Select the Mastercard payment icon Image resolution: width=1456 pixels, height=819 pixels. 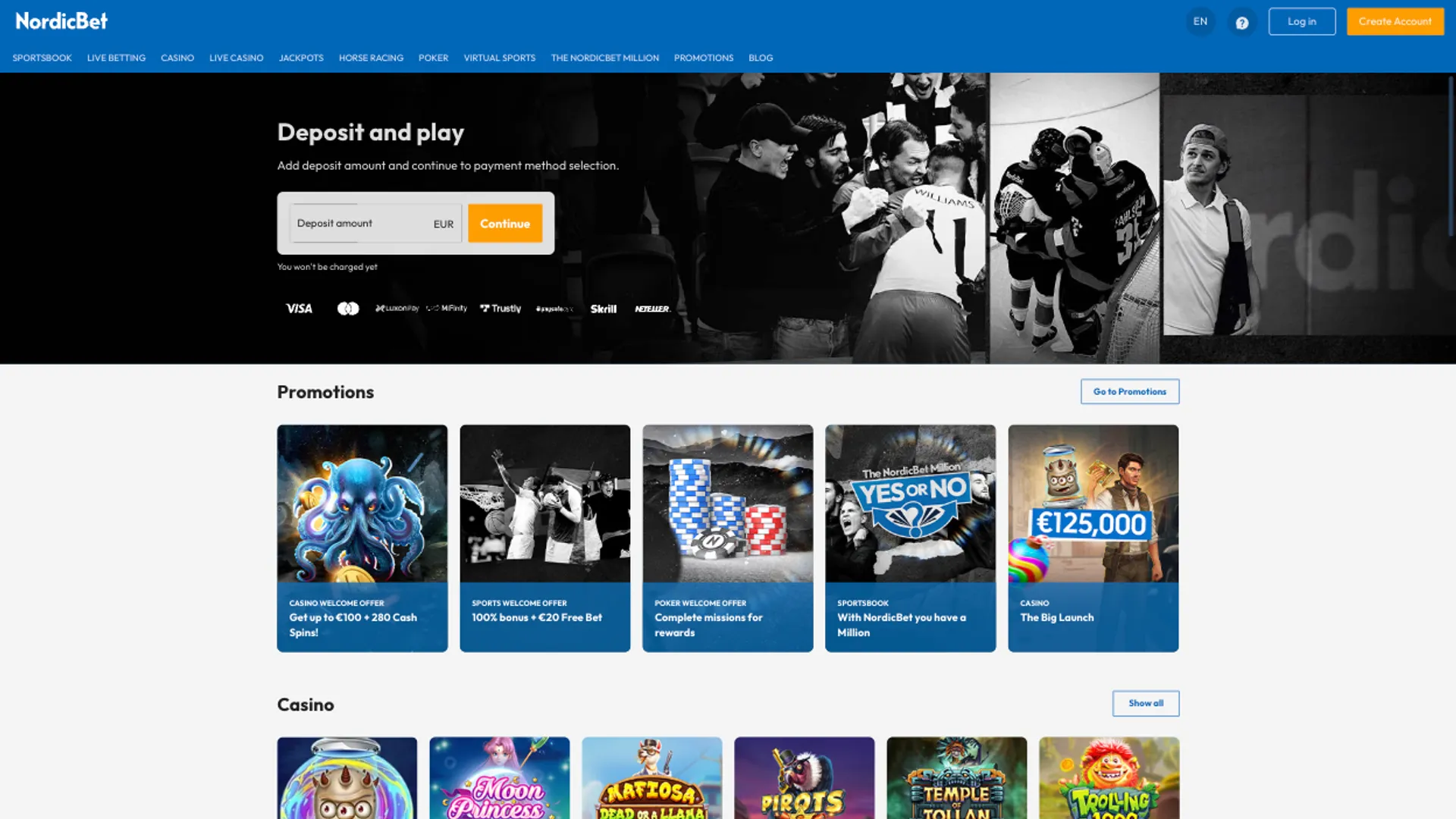(347, 309)
